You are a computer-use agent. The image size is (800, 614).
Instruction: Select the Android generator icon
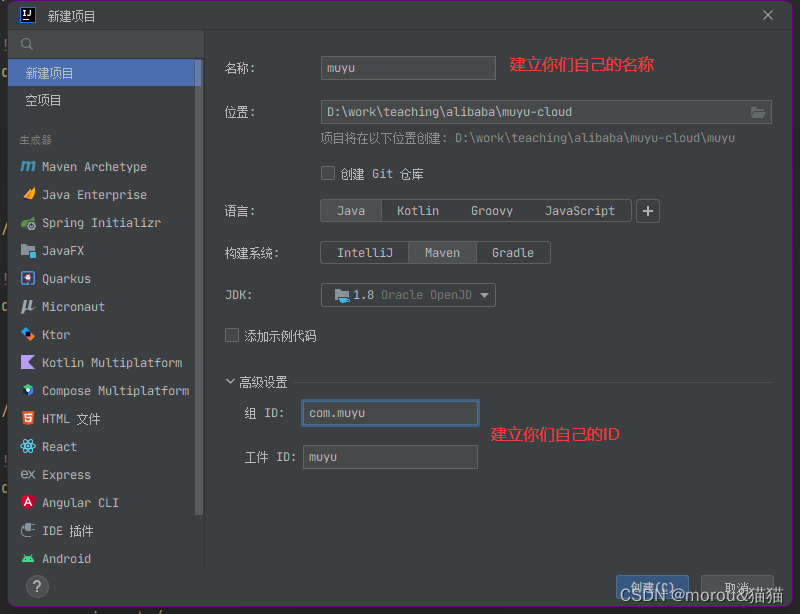coord(28,558)
